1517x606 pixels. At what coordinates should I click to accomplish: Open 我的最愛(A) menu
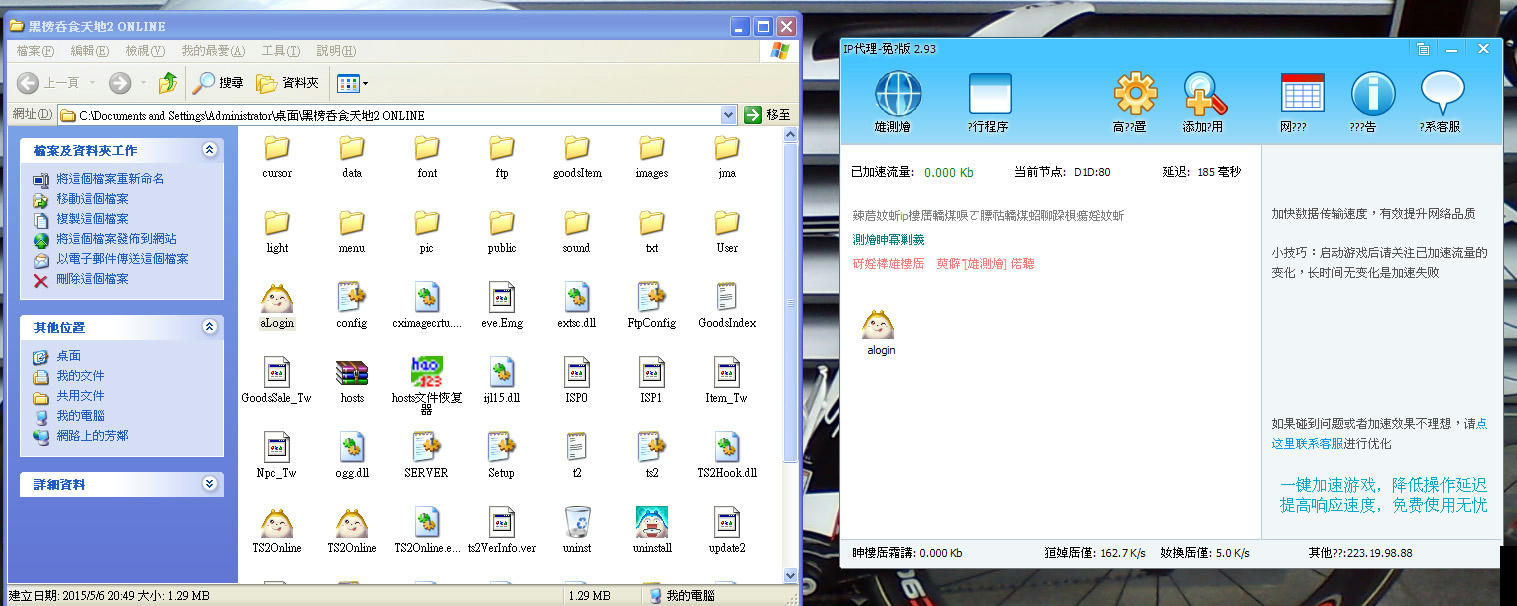pyautogui.click(x=213, y=51)
